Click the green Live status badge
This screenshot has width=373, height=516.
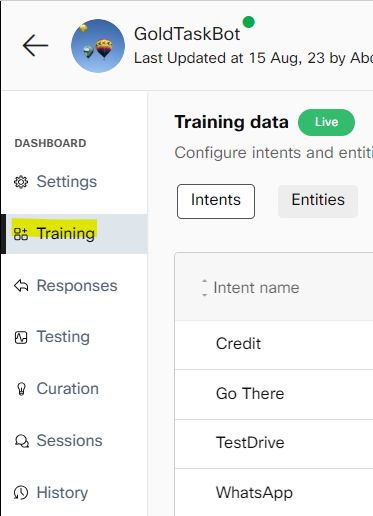326,122
